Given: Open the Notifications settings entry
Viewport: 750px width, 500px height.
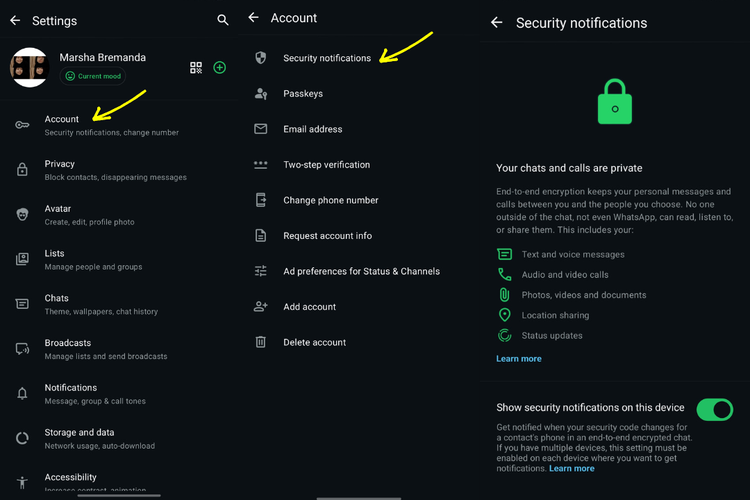Looking at the screenshot, I should (x=119, y=394).
